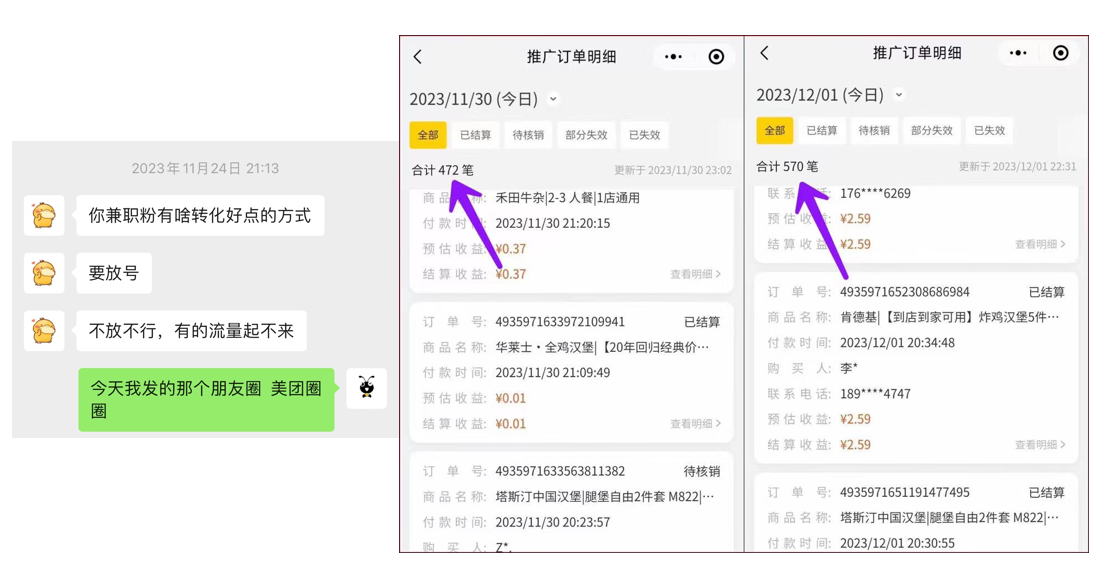
Task: Tap the circular close target icon in left panel
Action: tap(716, 57)
